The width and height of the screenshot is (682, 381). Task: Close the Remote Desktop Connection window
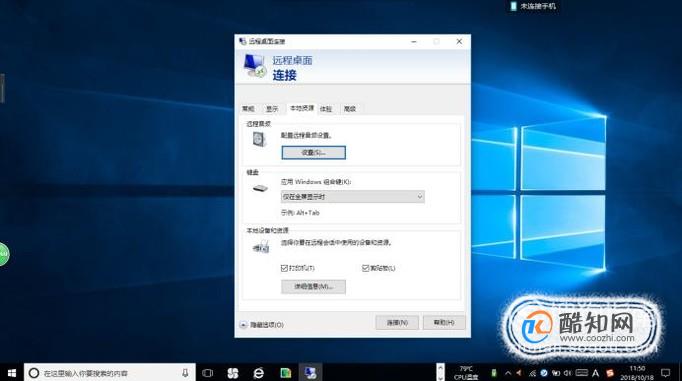[x=459, y=41]
